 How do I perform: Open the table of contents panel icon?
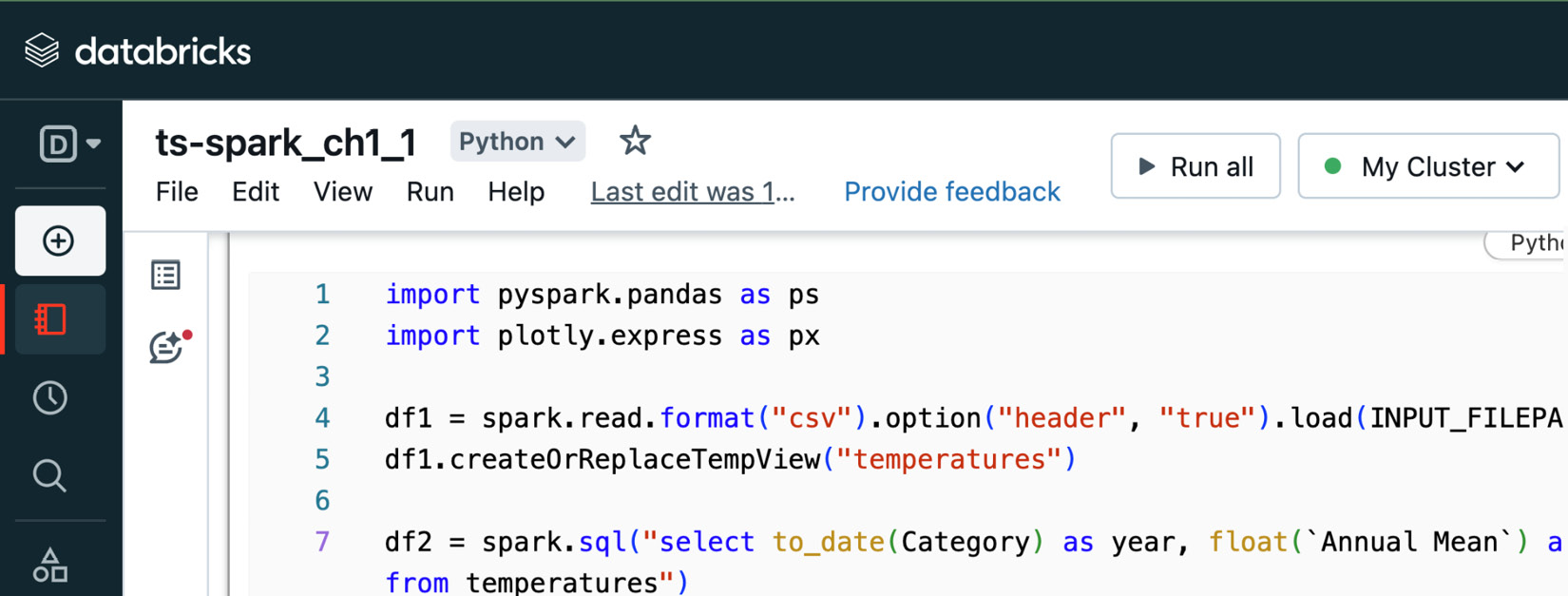click(x=166, y=275)
